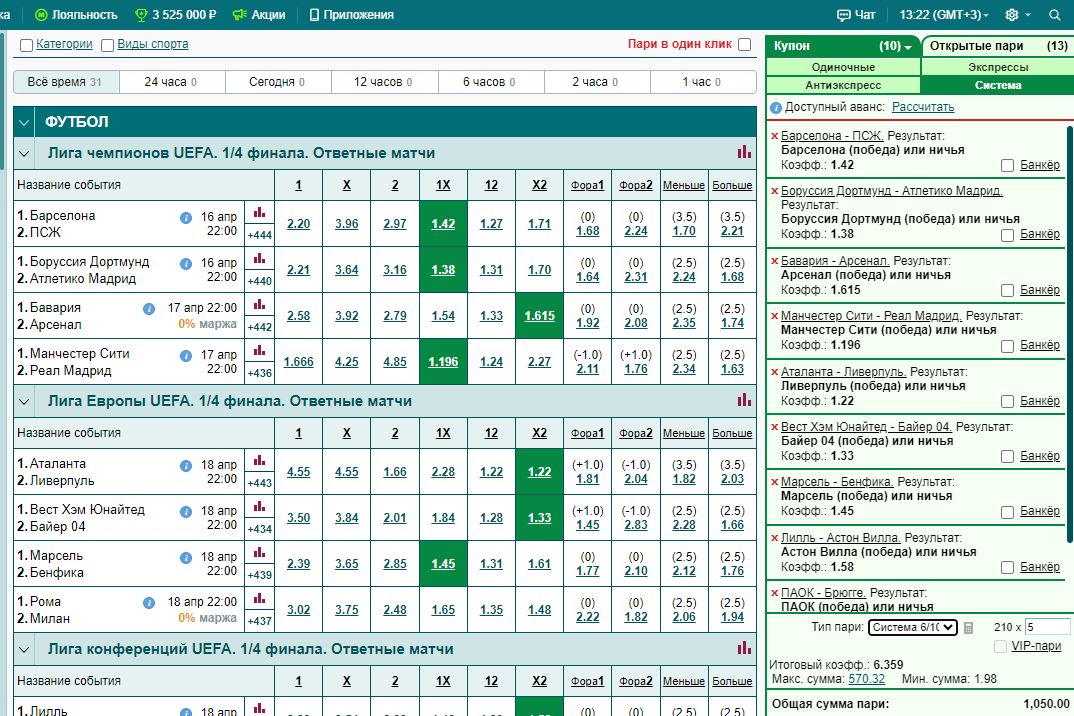The height and width of the screenshot is (716, 1074).
Task: Open Приложения in top bar
Action: [352, 14]
